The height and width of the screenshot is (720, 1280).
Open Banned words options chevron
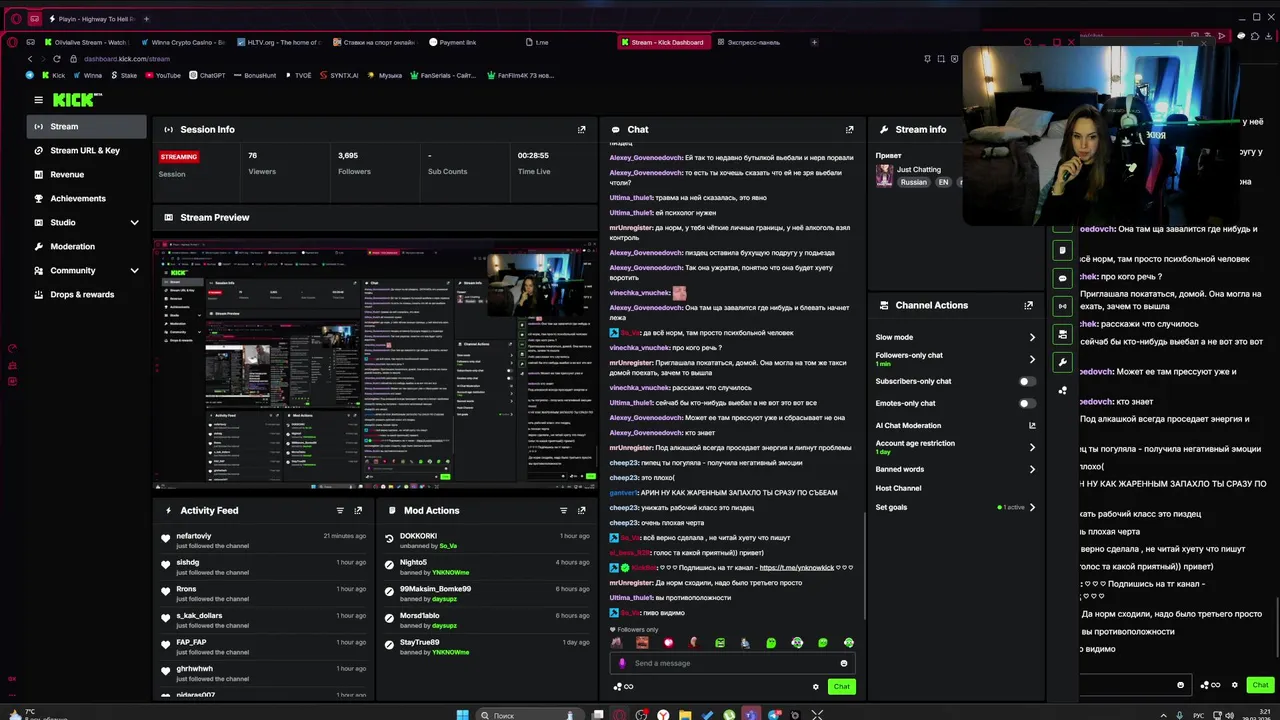click(1032, 469)
